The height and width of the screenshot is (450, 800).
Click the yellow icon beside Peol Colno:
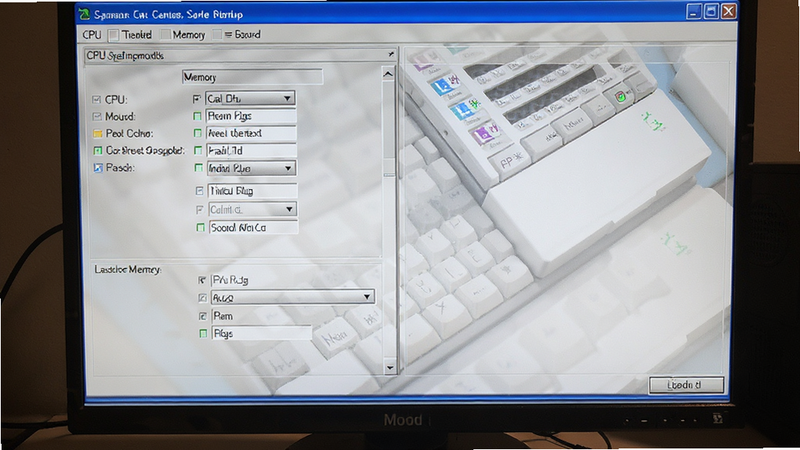[97, 134]
